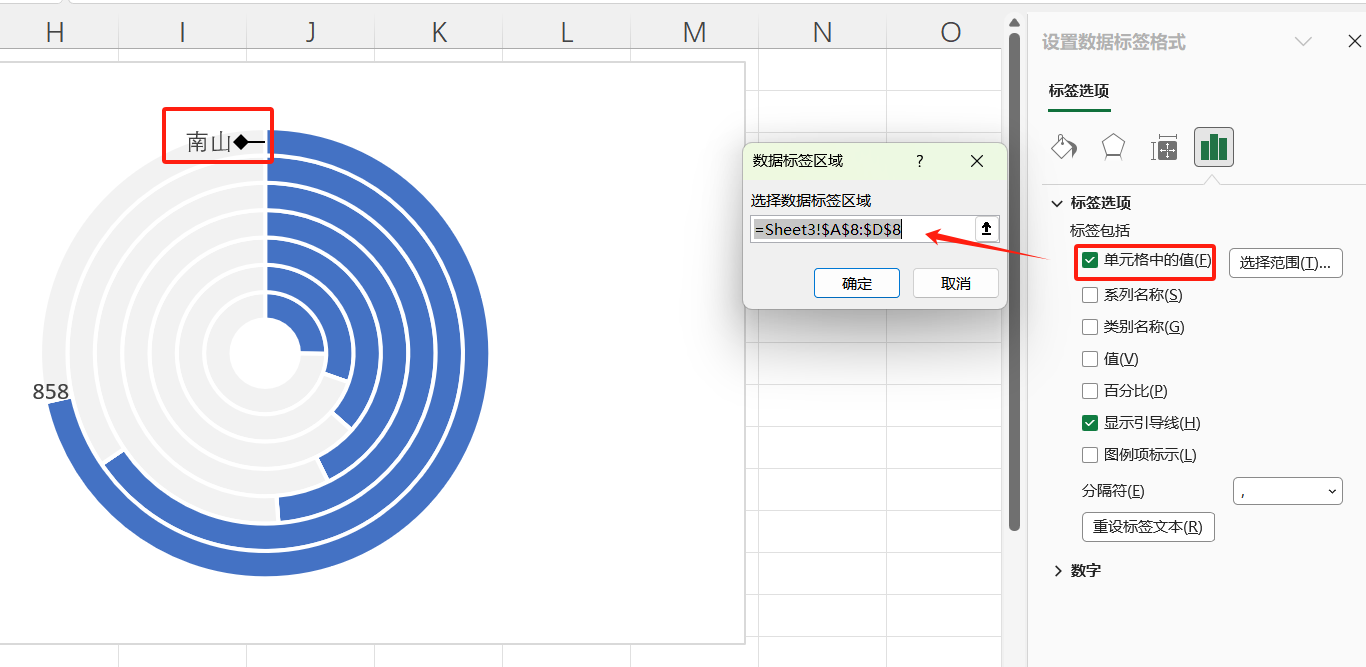The height and width of the screenshot is (667, 1366).
Task: Open the dialog help question mark icon
Action: point(919,161)
